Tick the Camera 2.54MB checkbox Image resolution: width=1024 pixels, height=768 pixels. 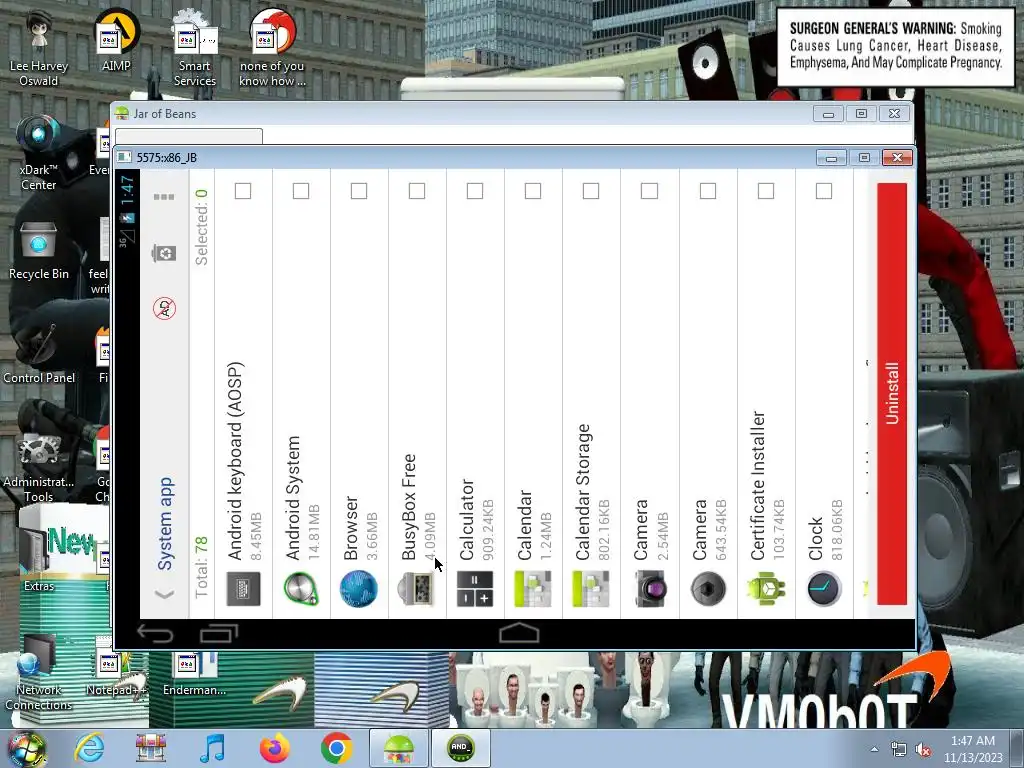[649, 191]
